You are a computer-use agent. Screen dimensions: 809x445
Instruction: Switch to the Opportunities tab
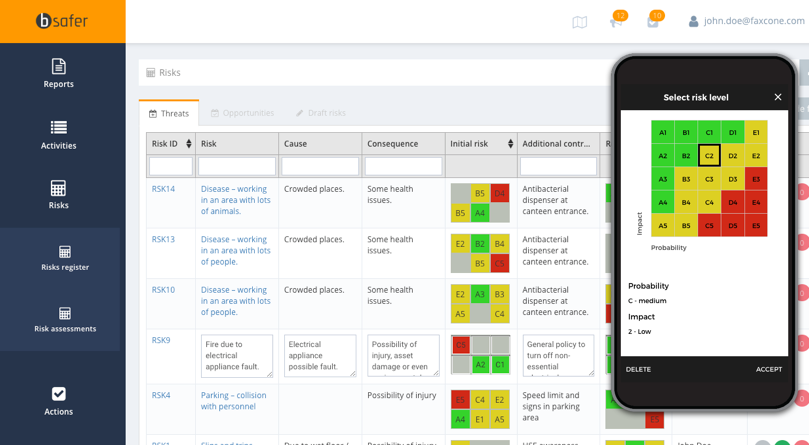coord(242,113)
